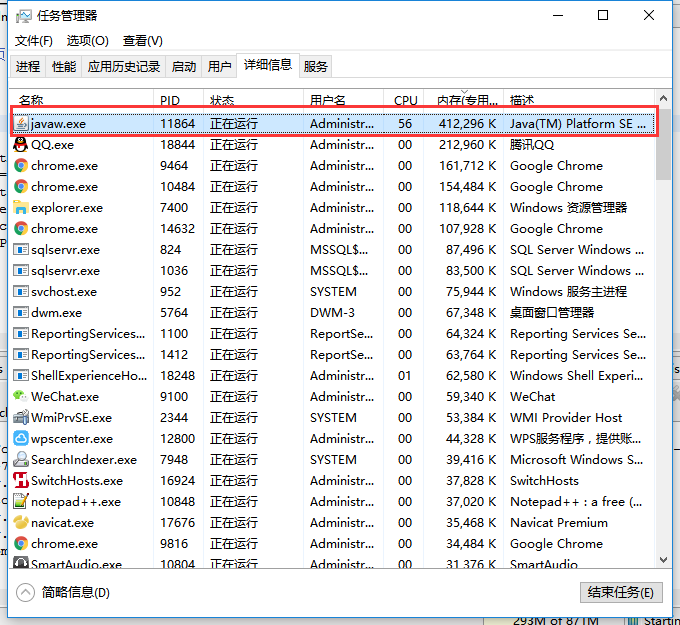The height and width of the screenshot is (625, 680).
Task: Click the dwm.exe process icon
Action: coord(21,313)
